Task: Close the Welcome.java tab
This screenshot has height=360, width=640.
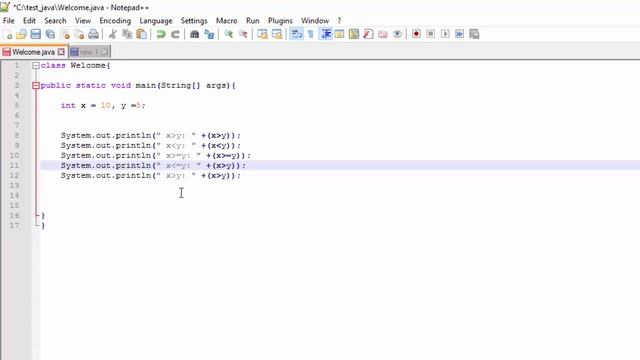Action: [x=61, y=52]
